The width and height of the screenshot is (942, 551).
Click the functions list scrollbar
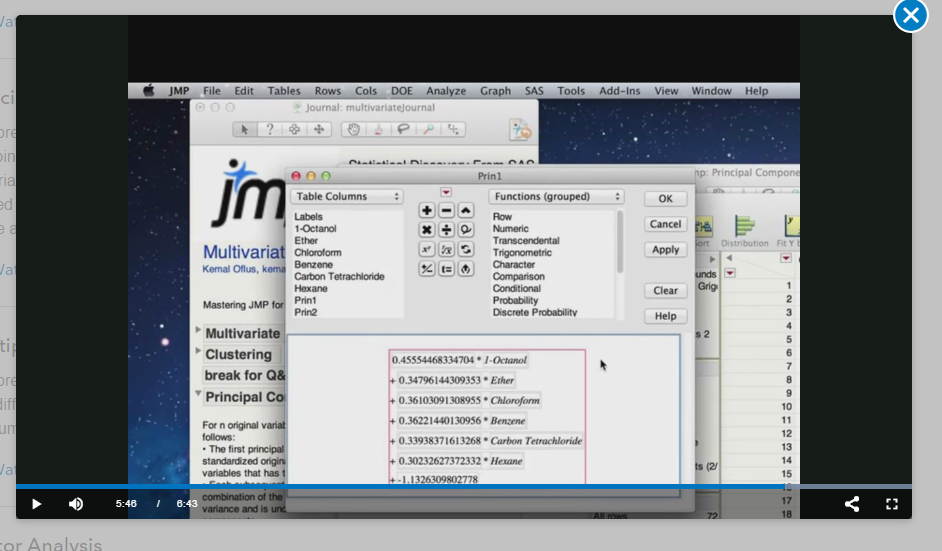pyautogui.click(x=620, y=242)
